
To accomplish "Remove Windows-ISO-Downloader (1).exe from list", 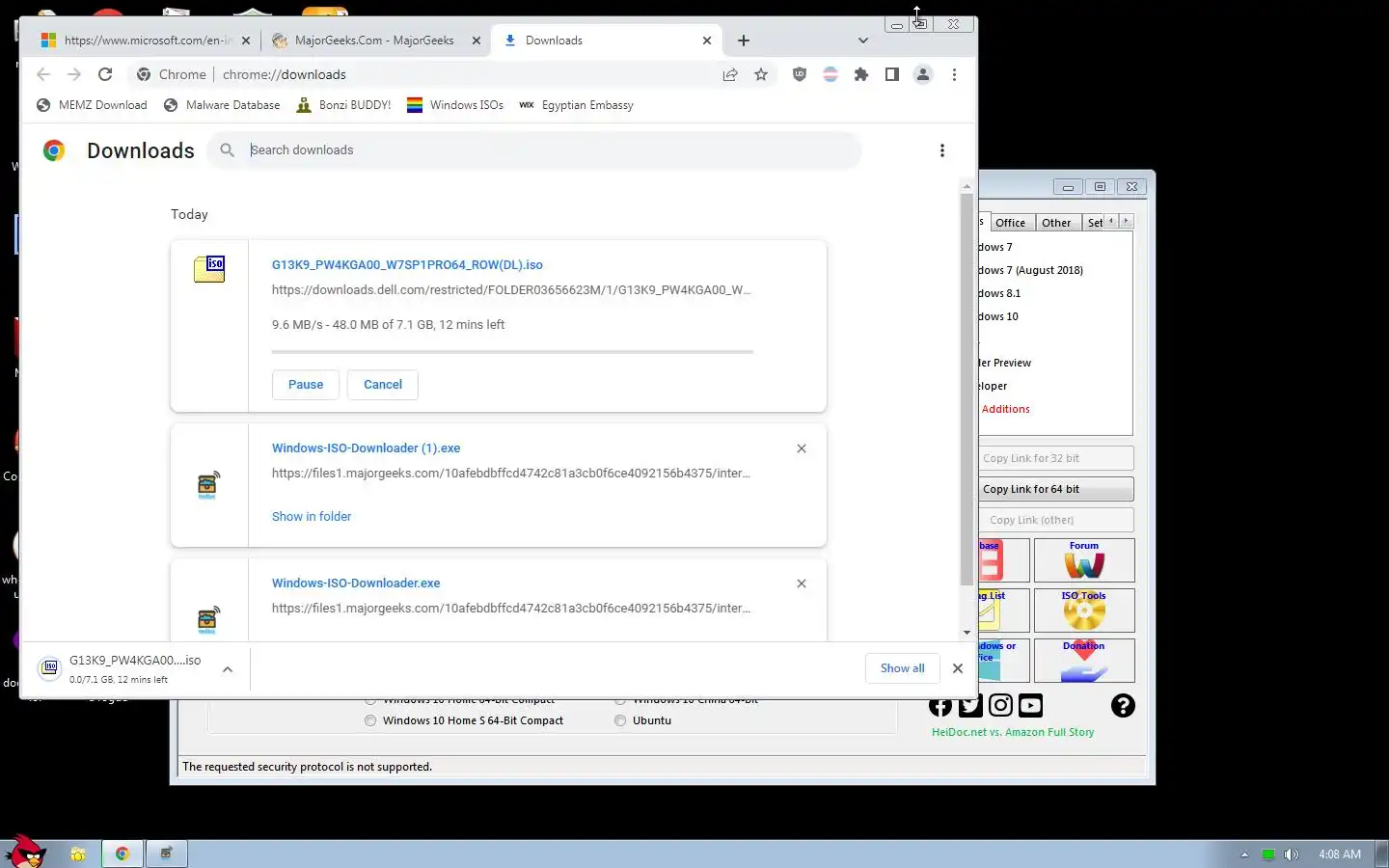I will (x=802, y=448).
